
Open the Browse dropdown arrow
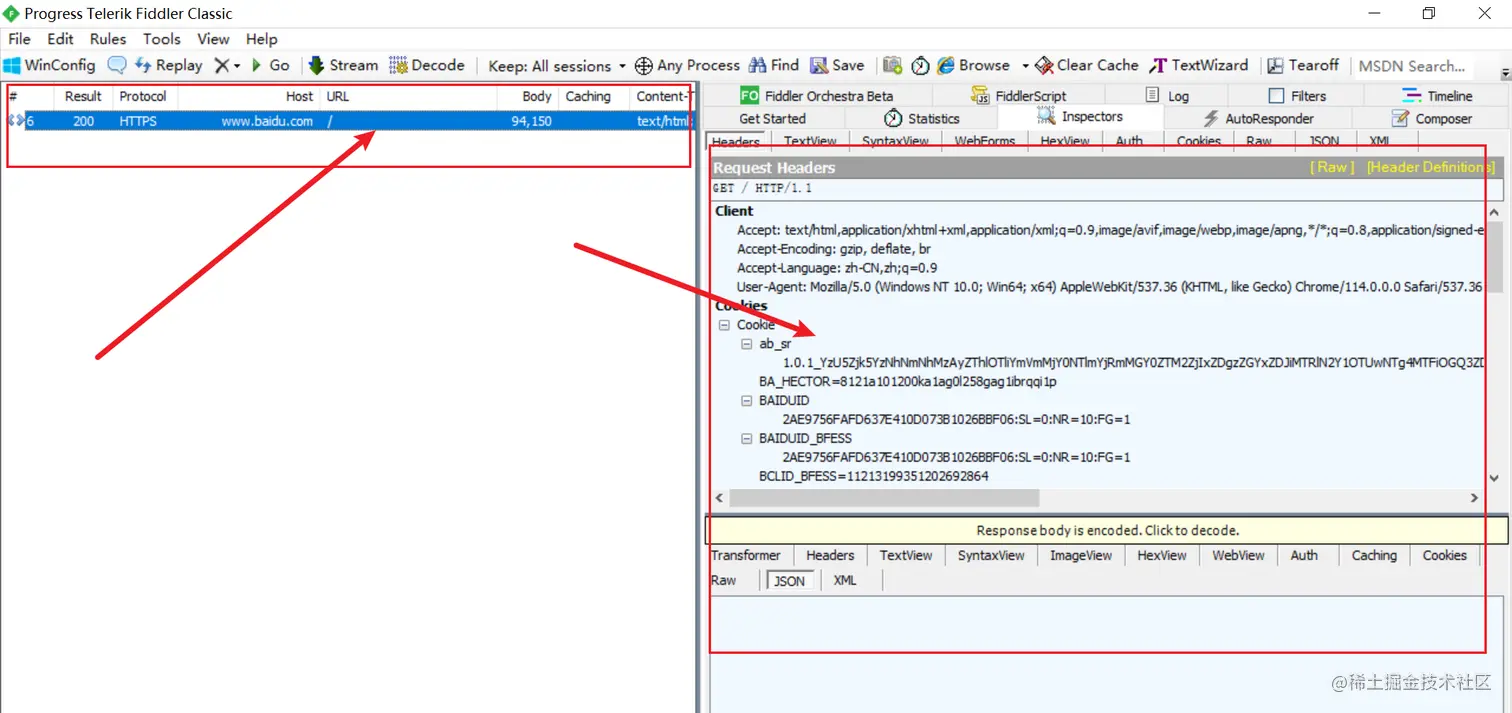click(x=1025, y=66)
